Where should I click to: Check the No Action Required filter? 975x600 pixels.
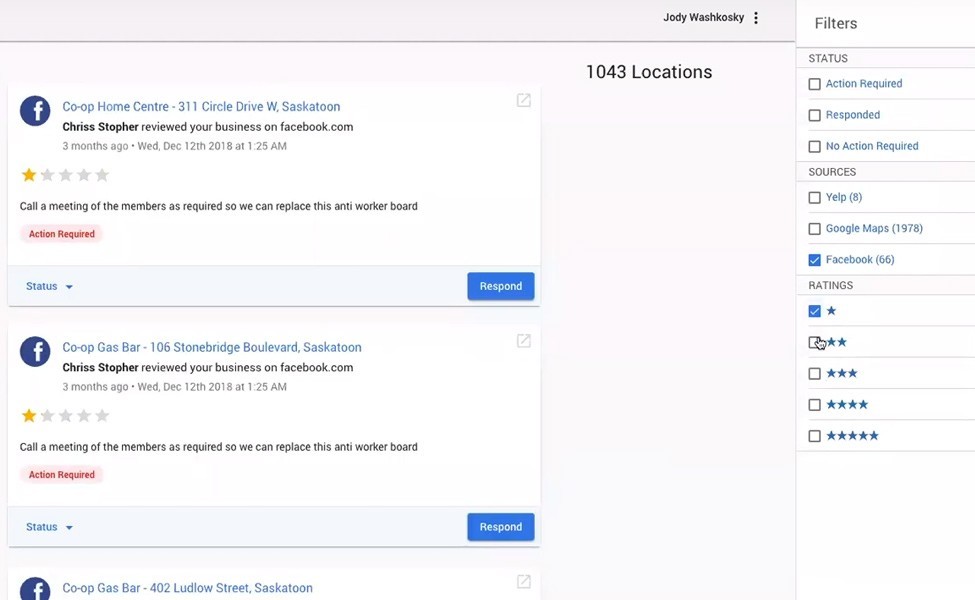coord(815,146)
